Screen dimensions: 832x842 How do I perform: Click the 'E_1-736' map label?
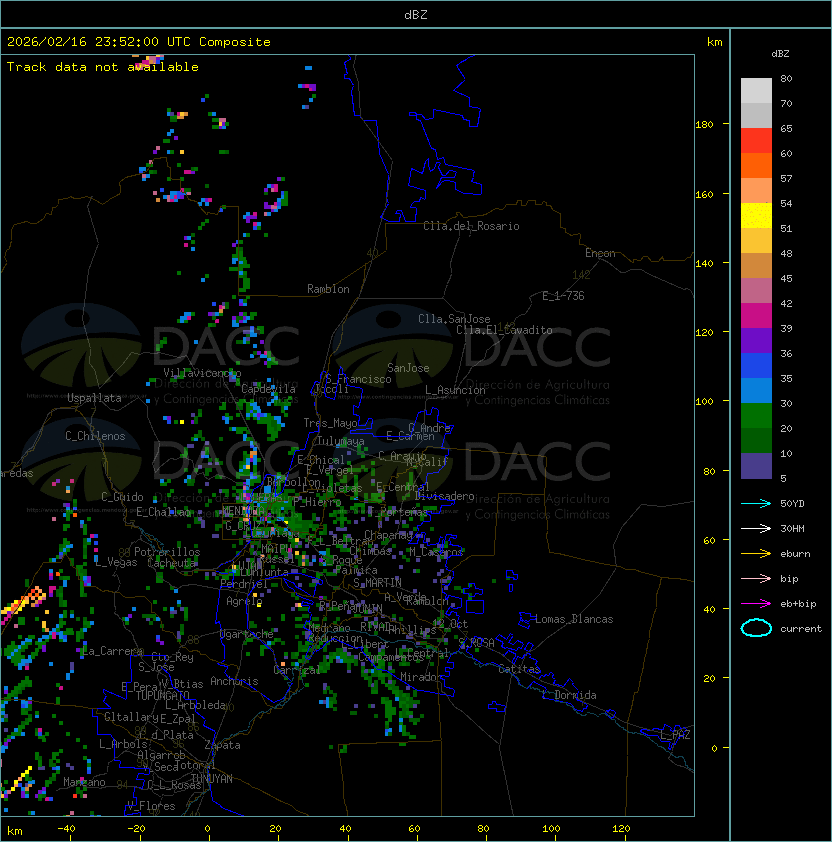pyautogui.click(x=563, y=296)
